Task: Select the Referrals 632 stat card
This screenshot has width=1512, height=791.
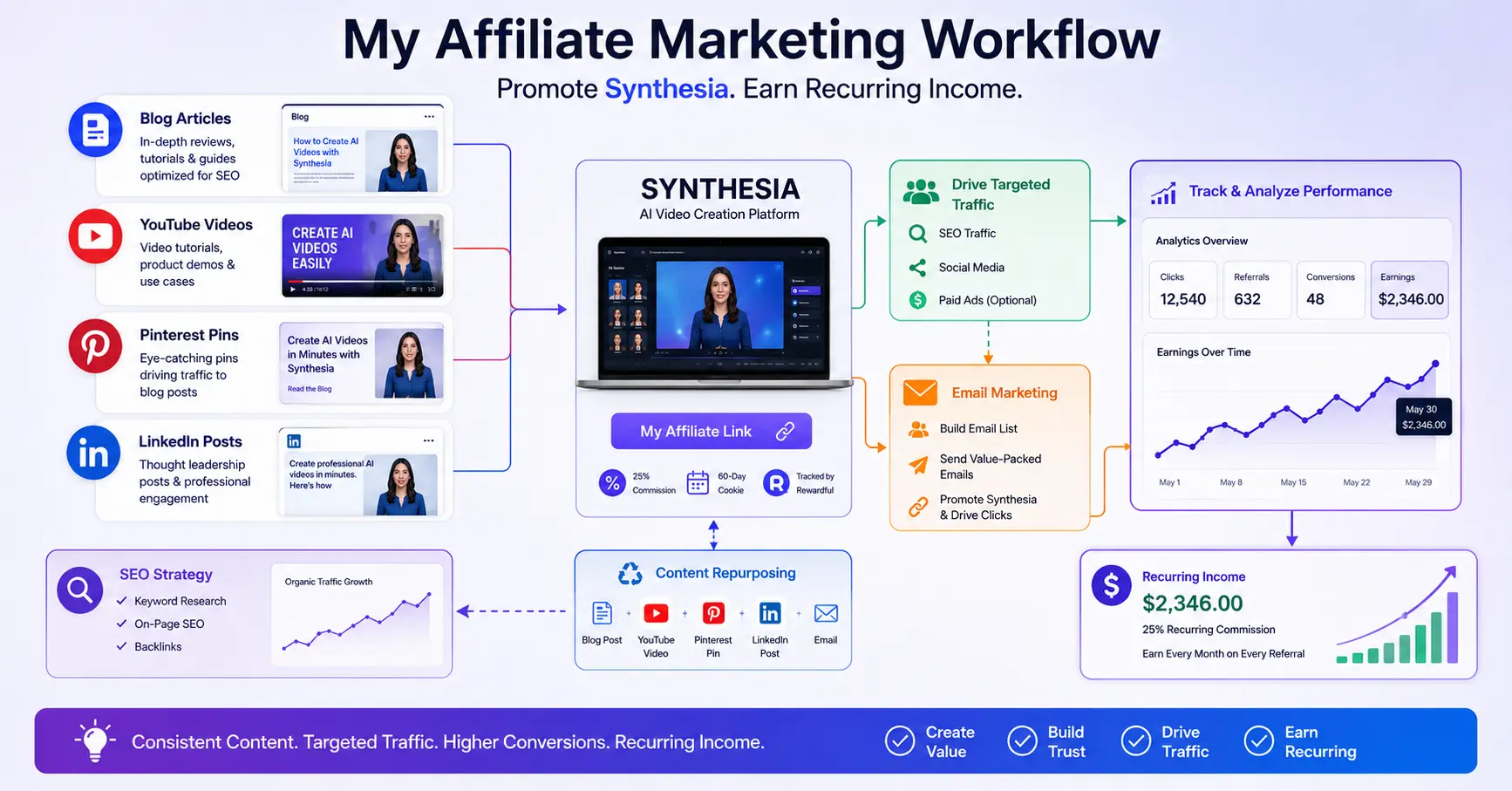Action: (1257, 290)
